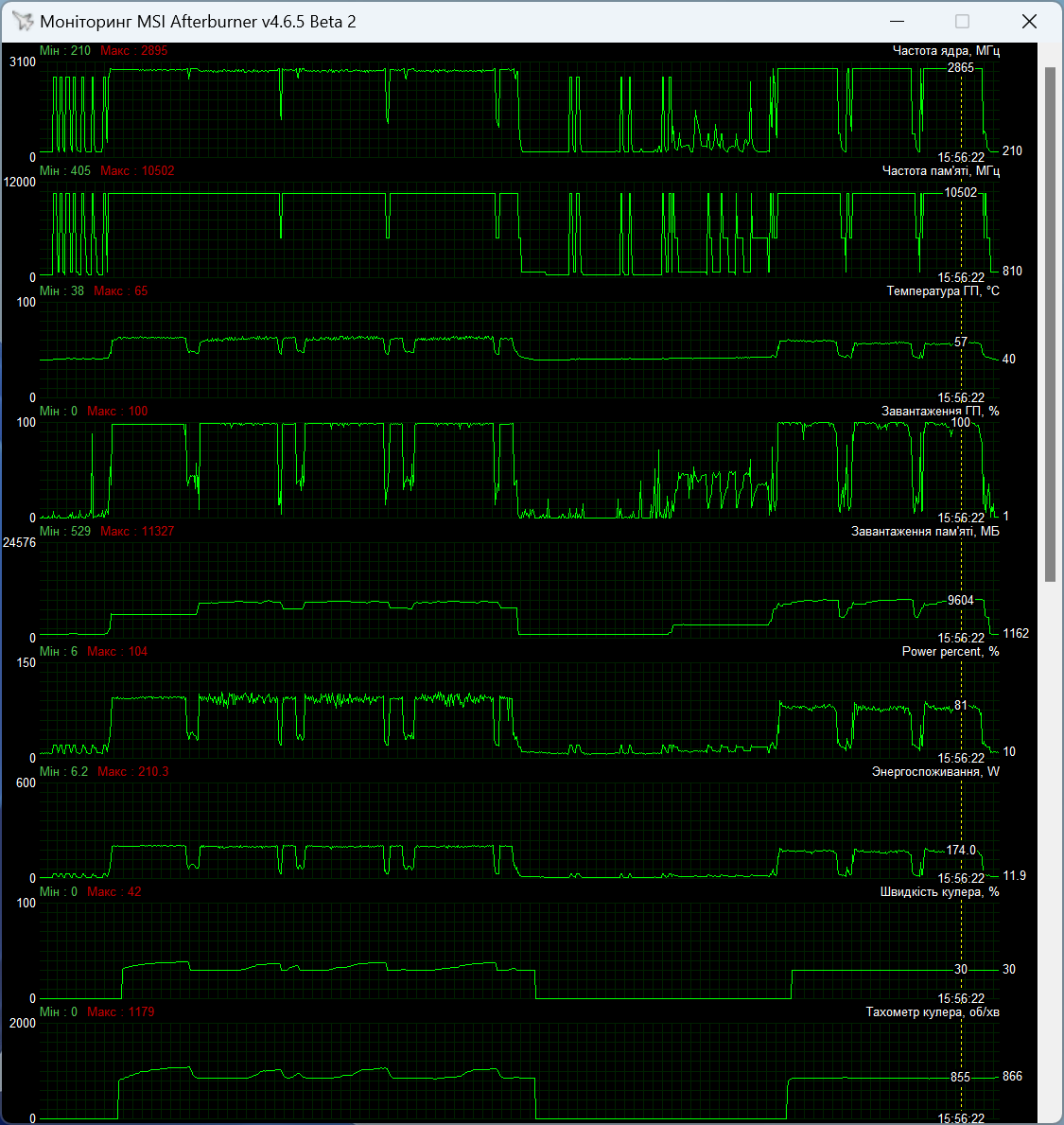The image size is (1064, 1125).
Task: Click the 'Частота пам'яті, МГц' graph label
Action: click(941, 170)
